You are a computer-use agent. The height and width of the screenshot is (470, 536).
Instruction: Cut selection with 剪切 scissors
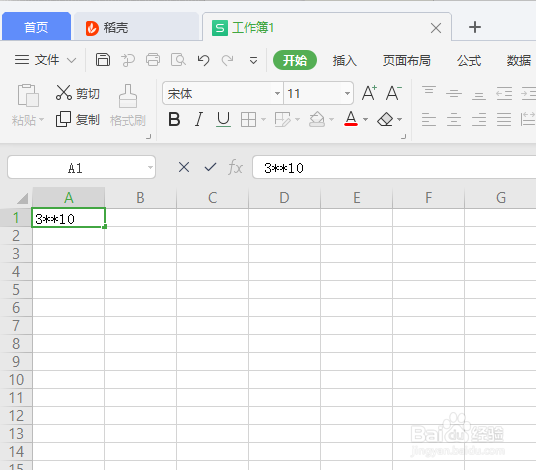click(x=78, y=93)
